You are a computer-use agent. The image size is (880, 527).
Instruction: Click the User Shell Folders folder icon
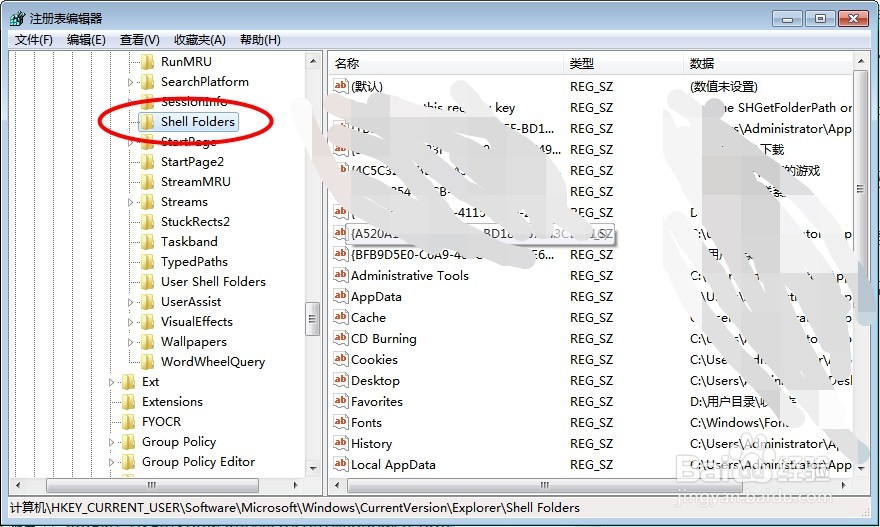[147, 282]
